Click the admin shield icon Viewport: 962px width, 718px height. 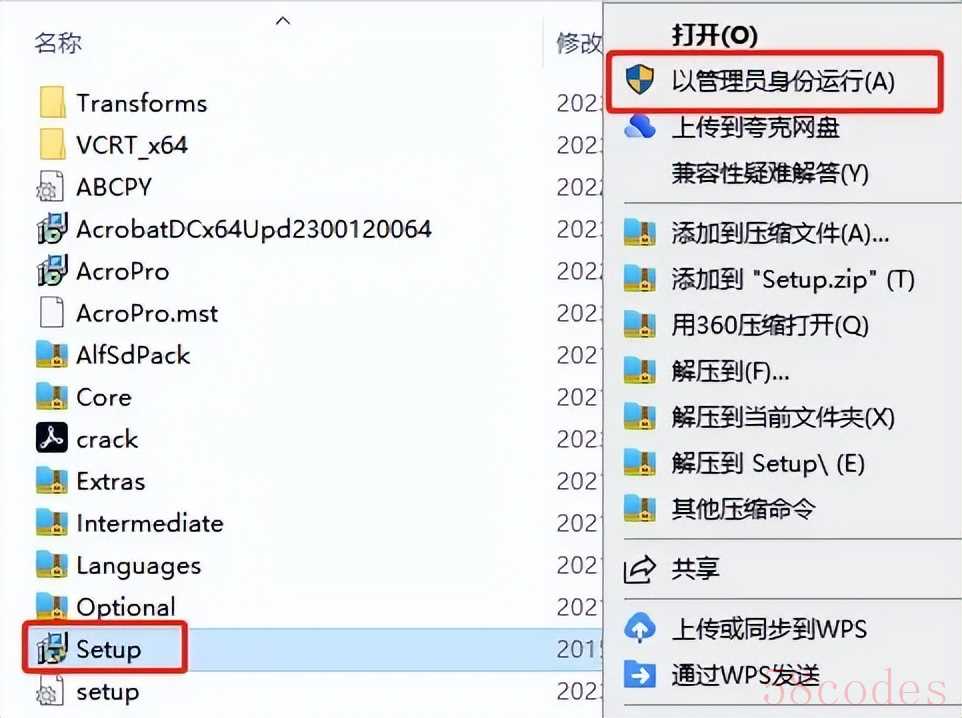tap(639, 80)
